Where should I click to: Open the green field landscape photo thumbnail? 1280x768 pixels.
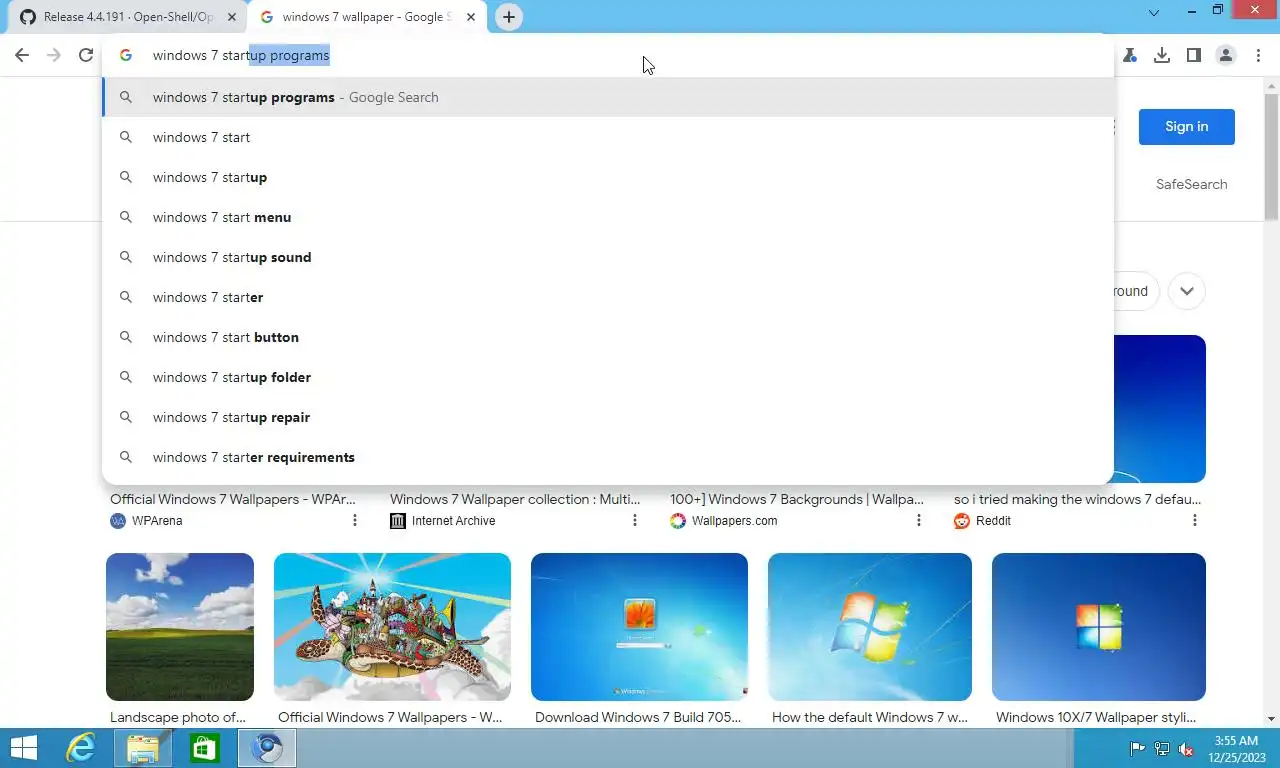tap(180, 627)
